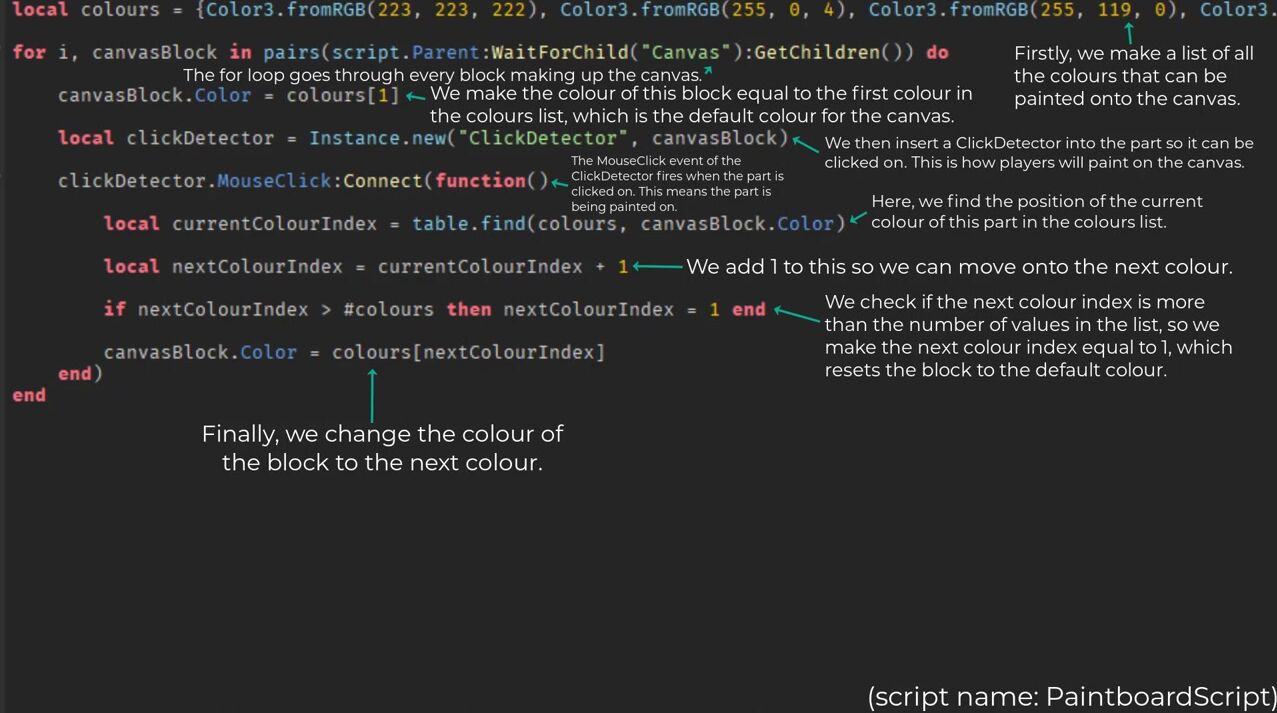Image resolution: width=1277 pixels, height=713 pixels.
Task: Click the 'script name: PaintboardScript' caption
Action: tap(1071, 696)
